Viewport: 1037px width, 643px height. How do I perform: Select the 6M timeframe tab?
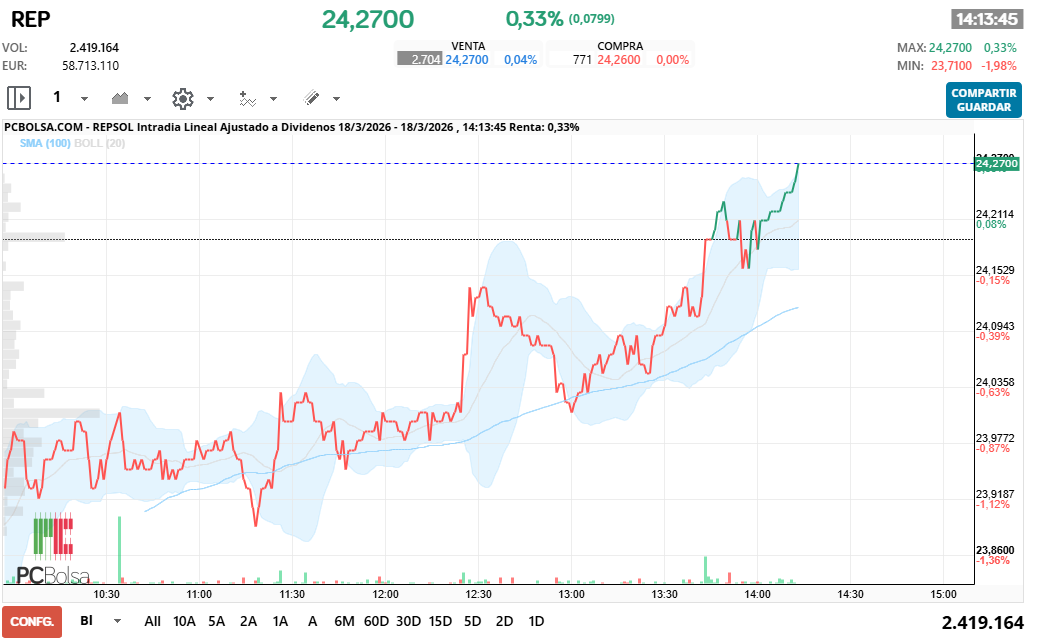(x=344, y=621)
